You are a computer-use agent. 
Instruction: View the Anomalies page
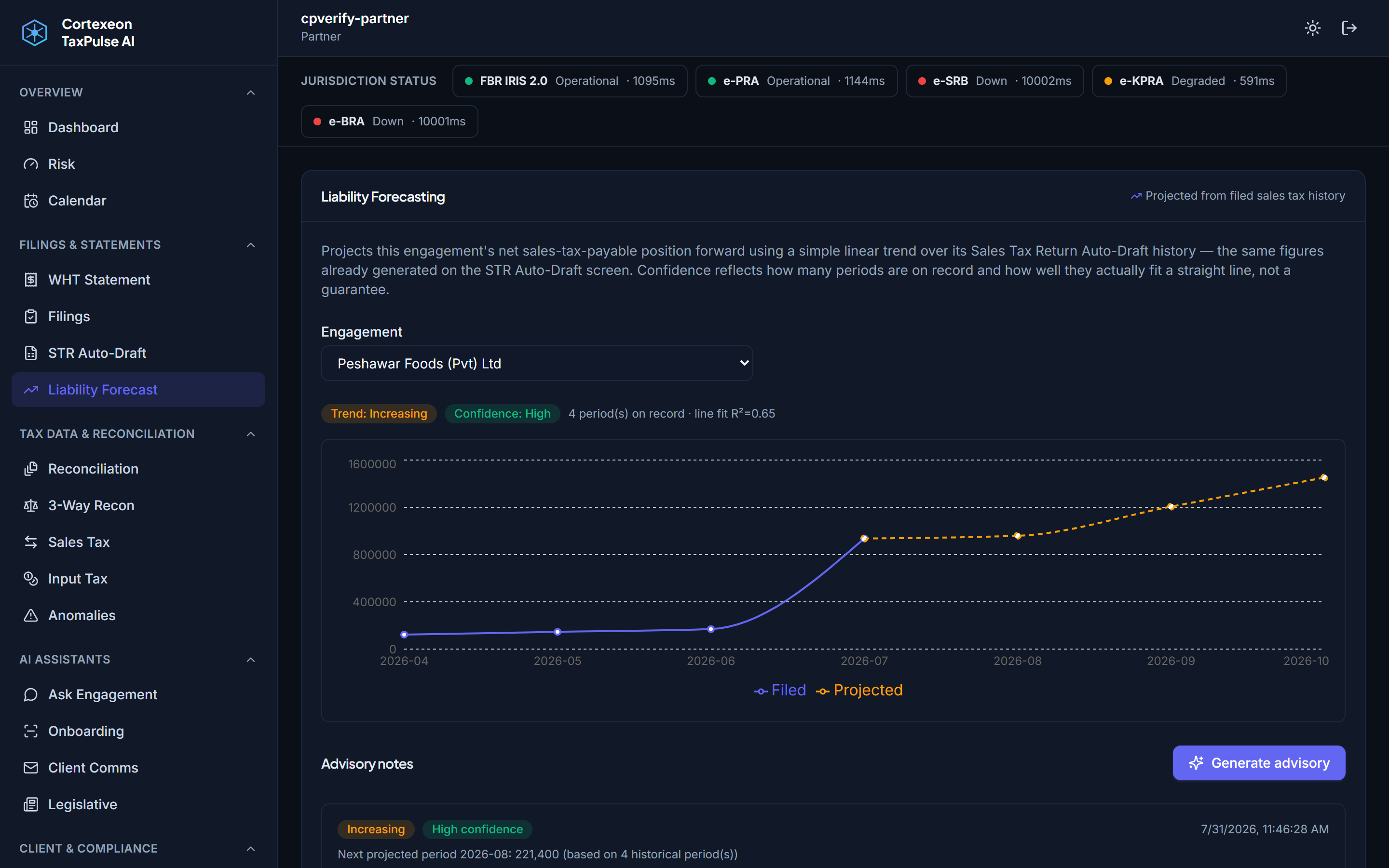138,615
